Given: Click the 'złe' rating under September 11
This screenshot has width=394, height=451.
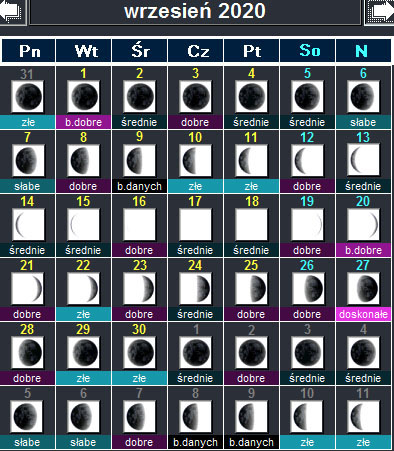Looking at the screenshot, I should (x=251, y=186).
